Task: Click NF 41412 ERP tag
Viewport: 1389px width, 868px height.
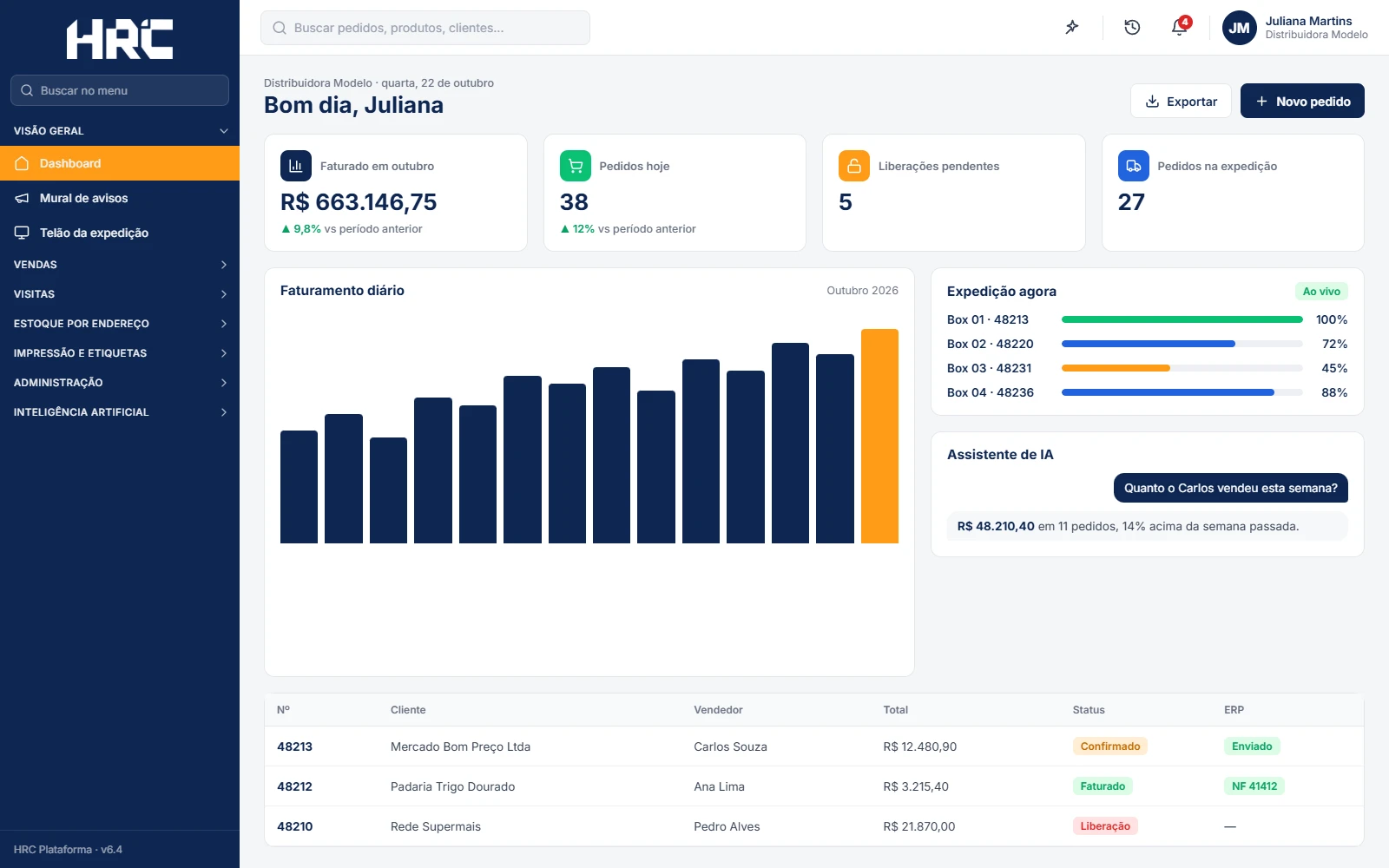Action: point(1254,786)
